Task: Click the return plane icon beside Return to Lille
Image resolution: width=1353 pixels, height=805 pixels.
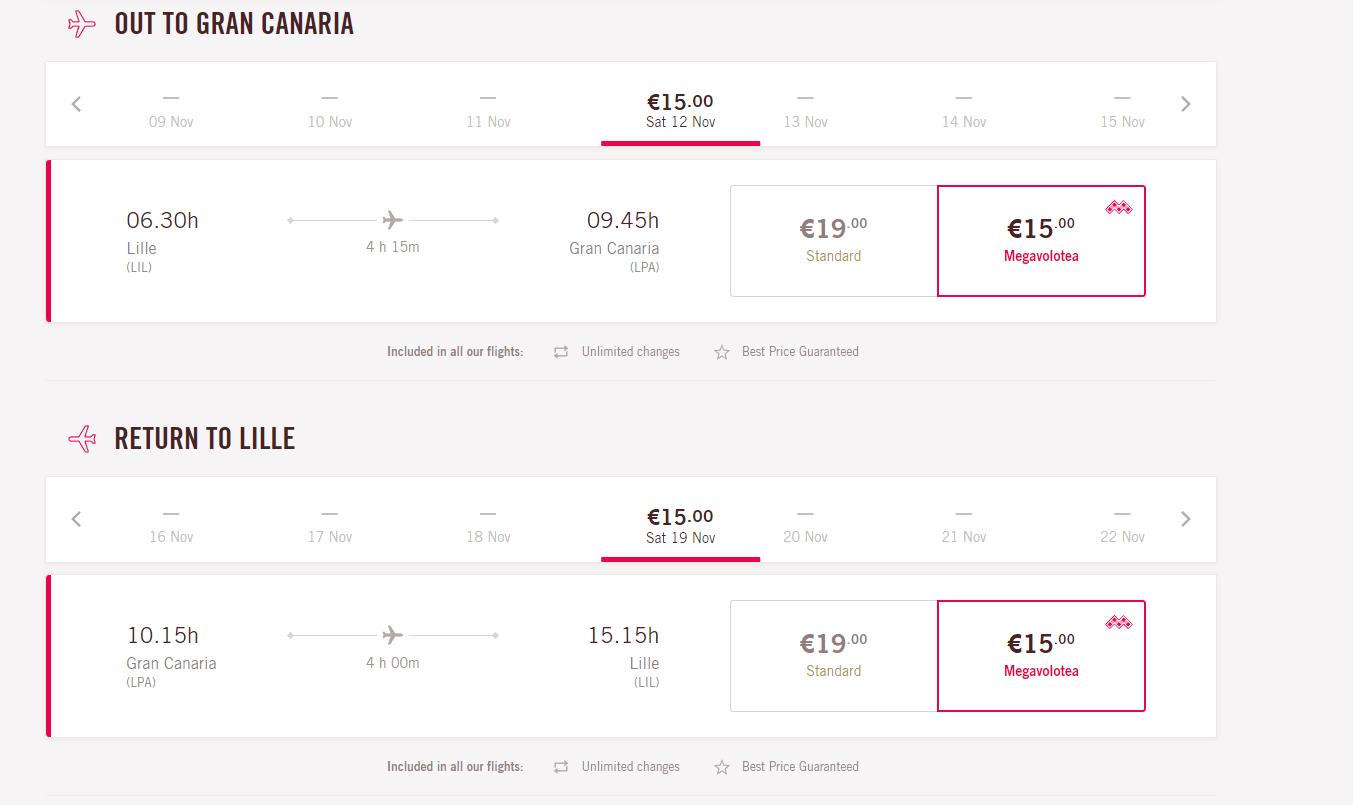Action: (82, 439)
